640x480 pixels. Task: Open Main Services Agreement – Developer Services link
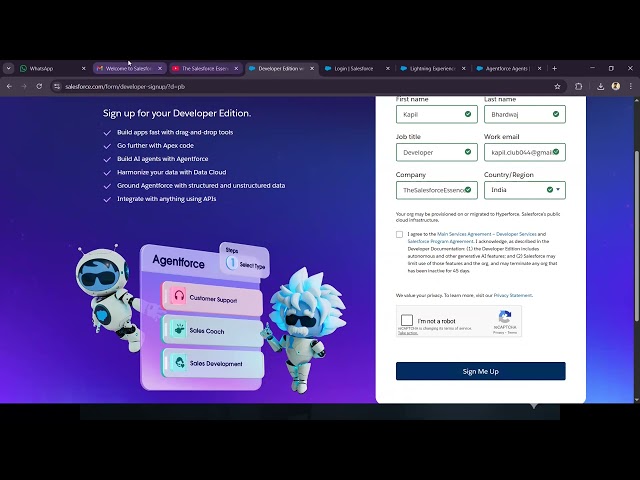click(487, 234)
